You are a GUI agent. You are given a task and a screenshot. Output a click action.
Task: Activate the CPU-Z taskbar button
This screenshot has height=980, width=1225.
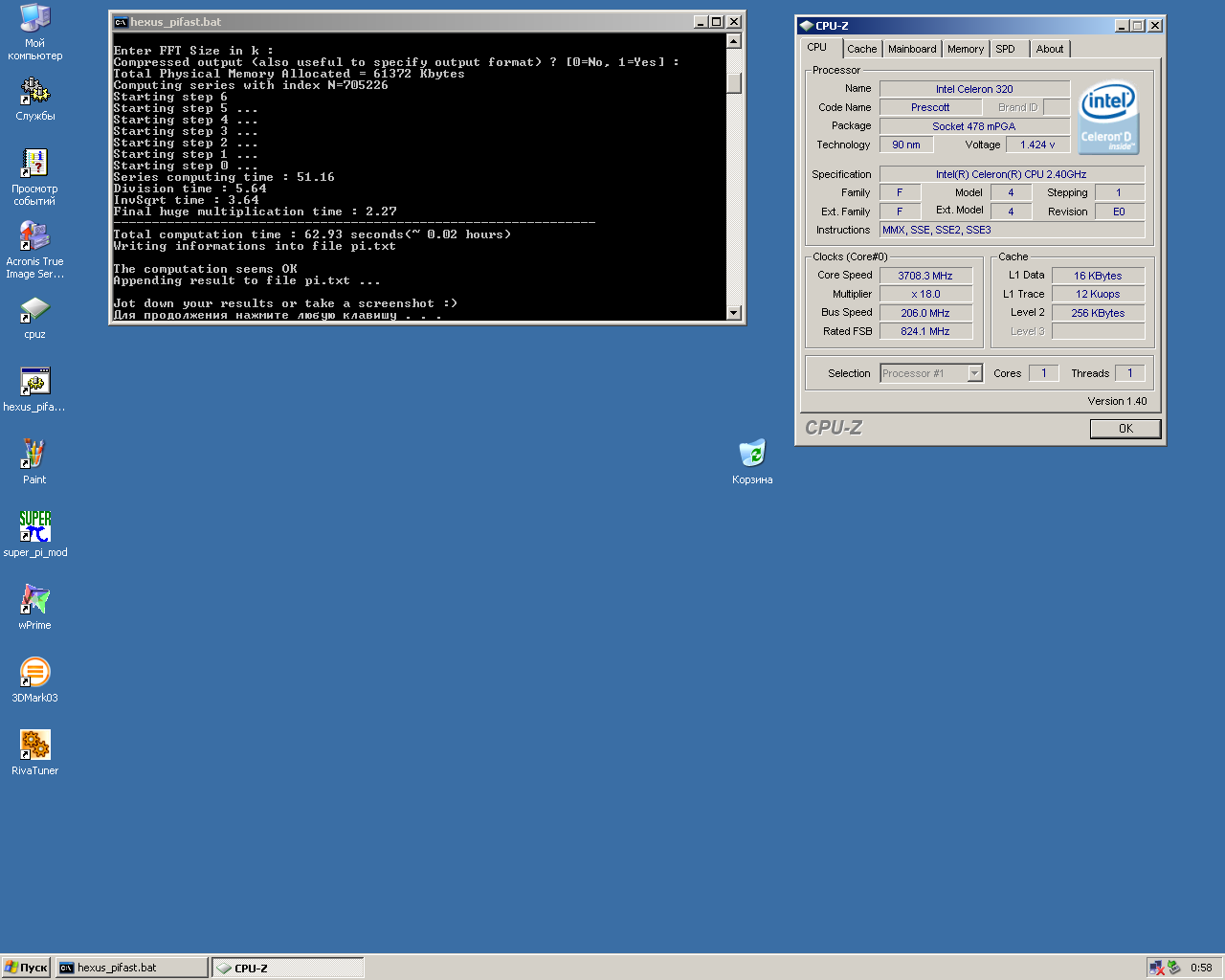pos(288,968)
